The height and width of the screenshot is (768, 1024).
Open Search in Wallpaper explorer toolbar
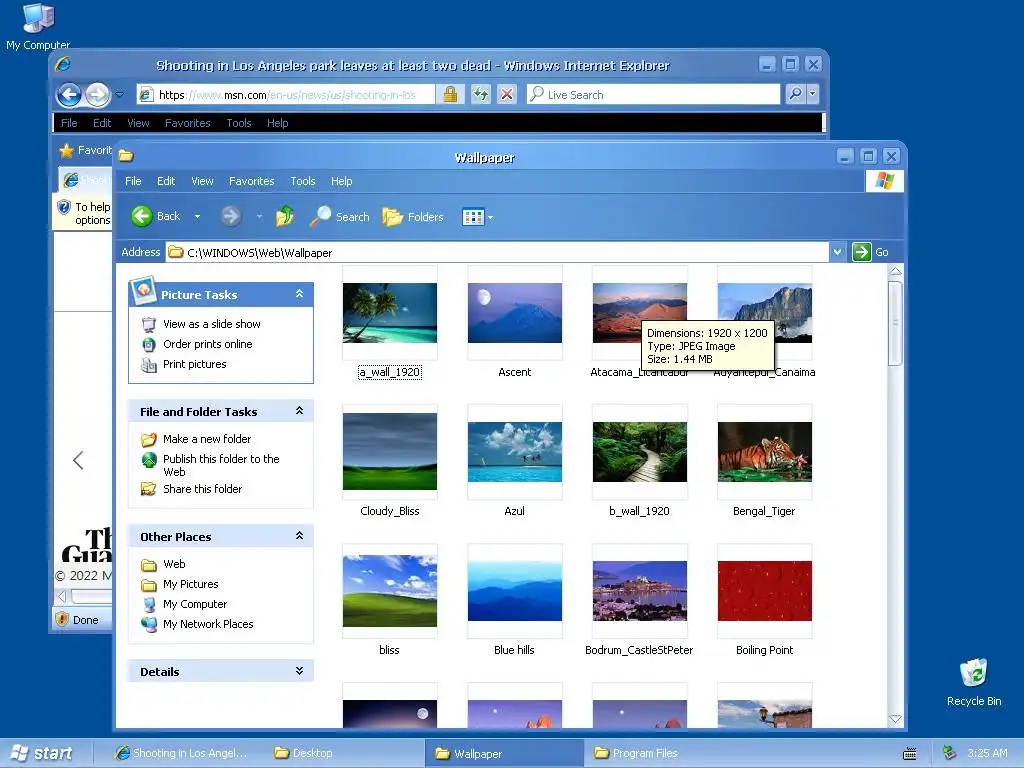(x=340, y=216)
